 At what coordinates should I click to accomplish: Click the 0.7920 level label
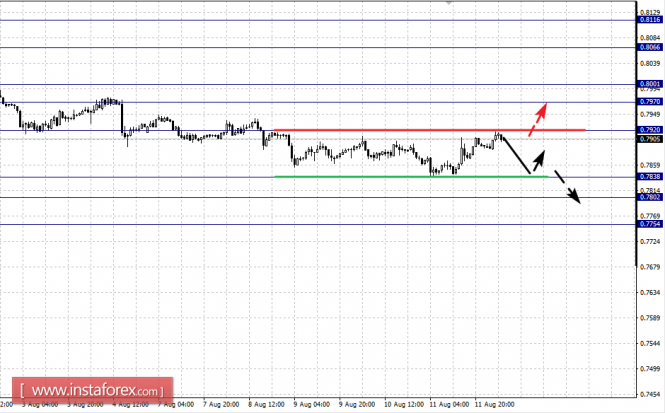click(x=650, y=130)
